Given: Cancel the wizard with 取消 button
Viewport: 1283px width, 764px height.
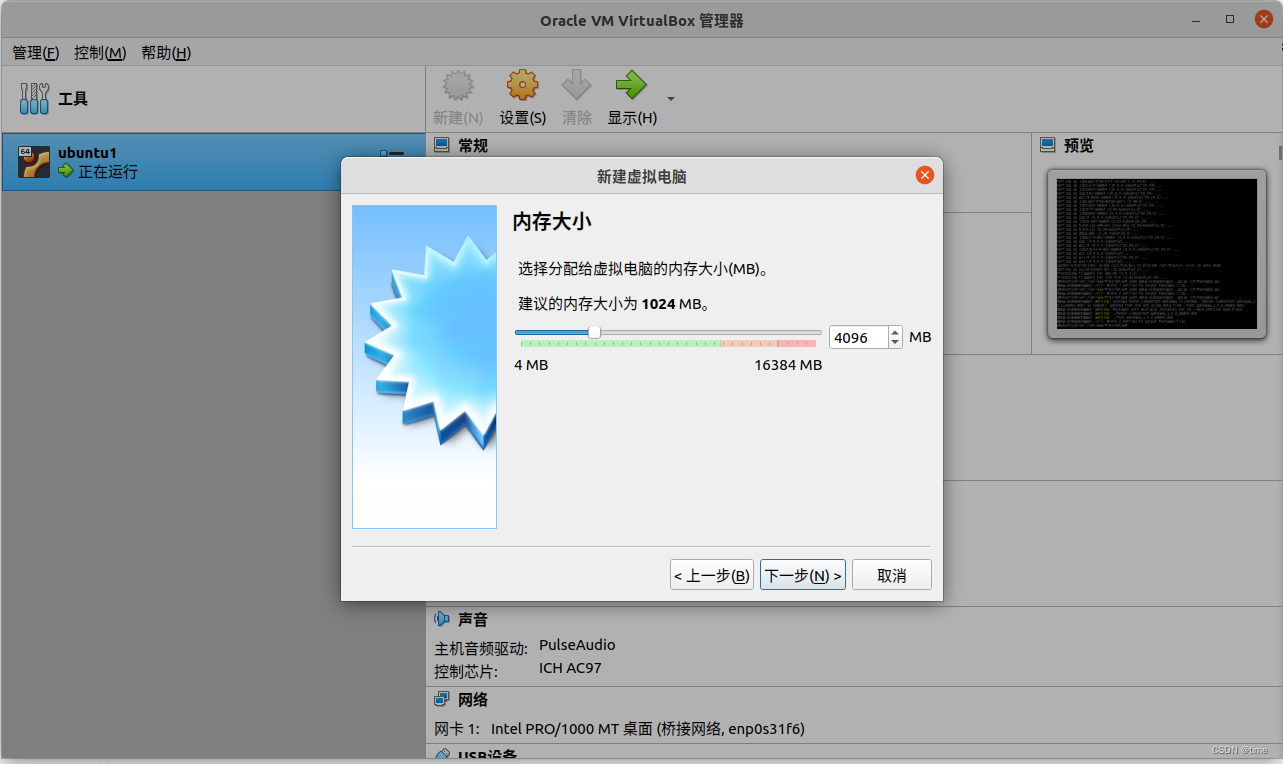Looking at the screenshot, I should 892,575.
